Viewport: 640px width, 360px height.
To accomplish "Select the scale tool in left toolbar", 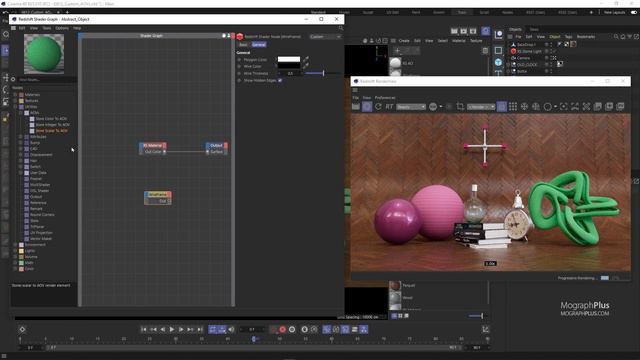I will point(5,101).
